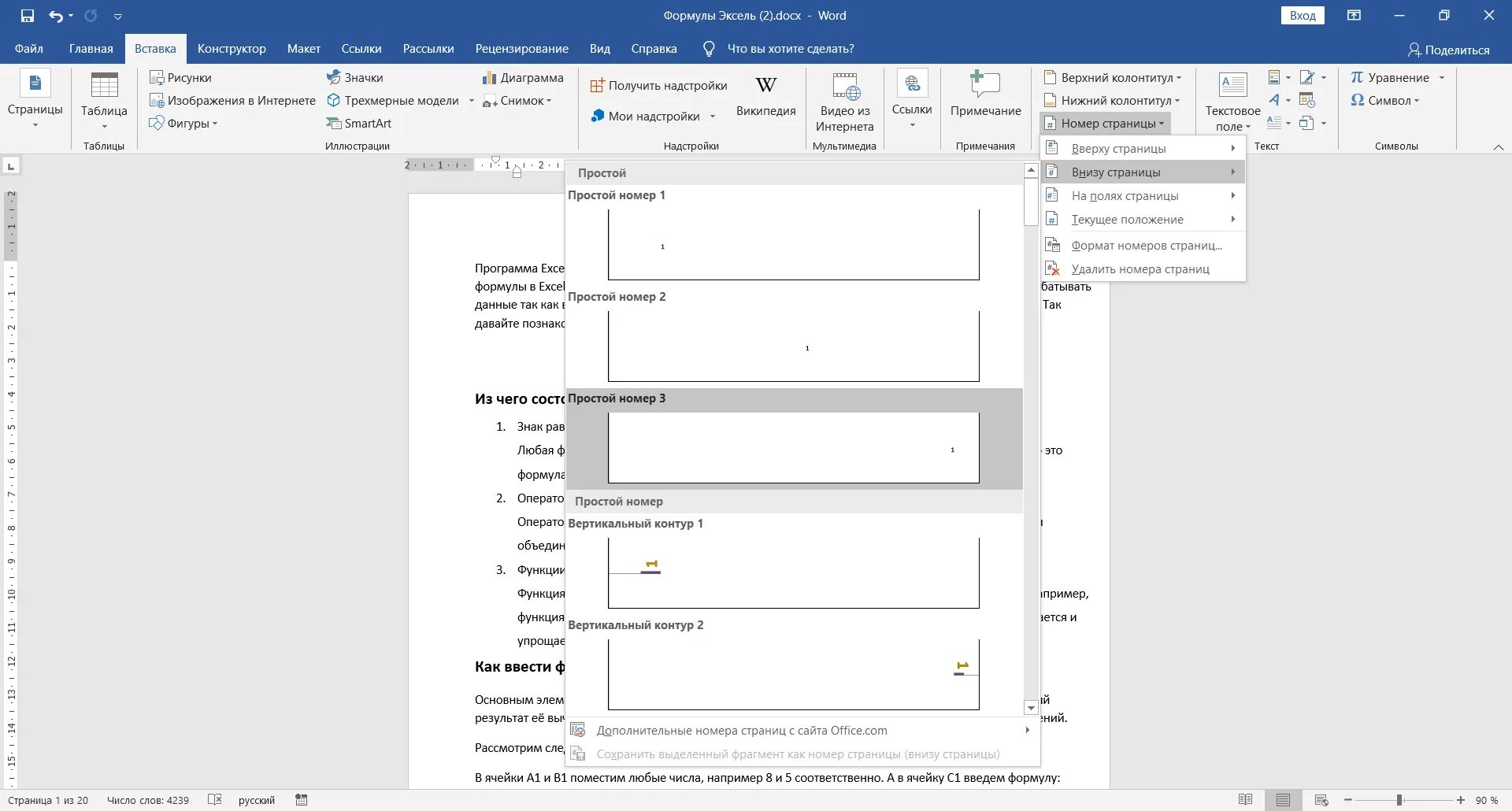Select 'Вверху страницы' menu item
The height and width of the screenshot is (811, 1512).
coord(1143,148)
